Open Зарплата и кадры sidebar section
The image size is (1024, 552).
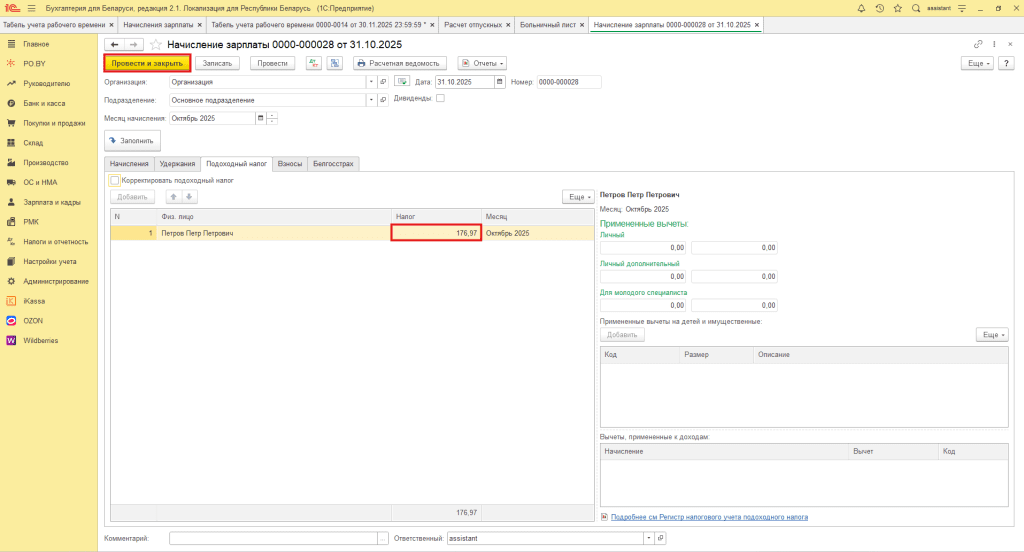52,202
